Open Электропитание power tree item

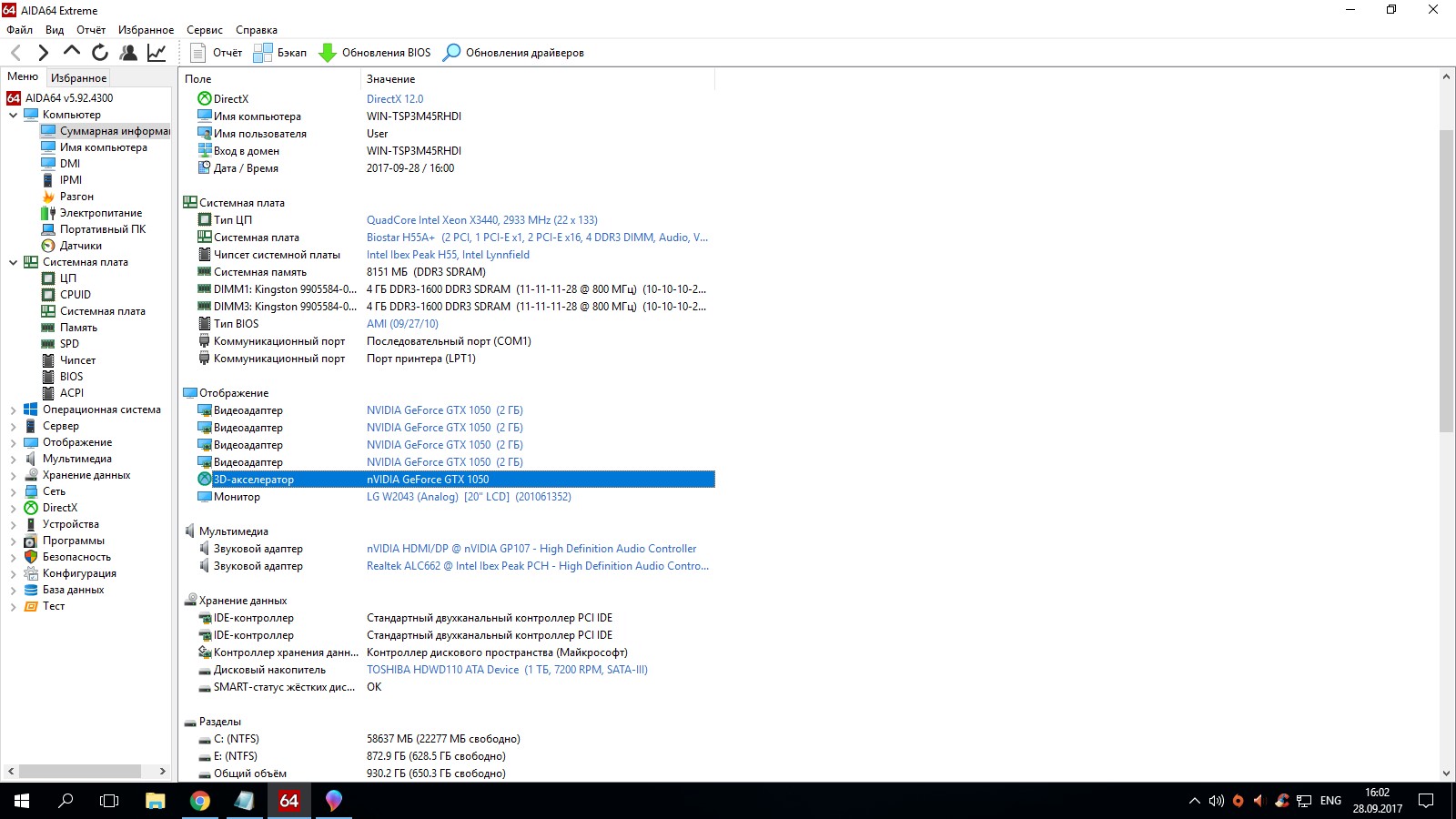click(x=101, y=213)
